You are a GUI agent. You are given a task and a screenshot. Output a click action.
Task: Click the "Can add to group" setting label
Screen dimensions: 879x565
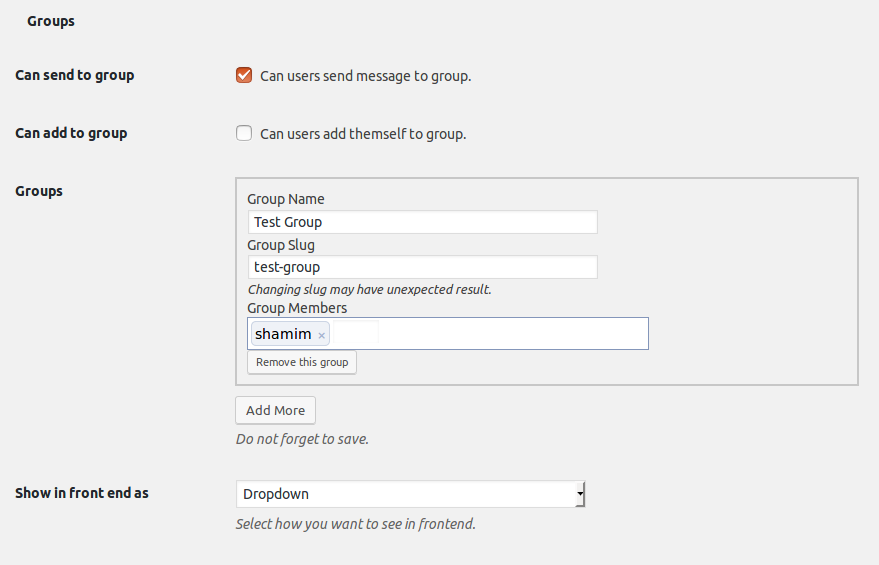tap(71, 133)
